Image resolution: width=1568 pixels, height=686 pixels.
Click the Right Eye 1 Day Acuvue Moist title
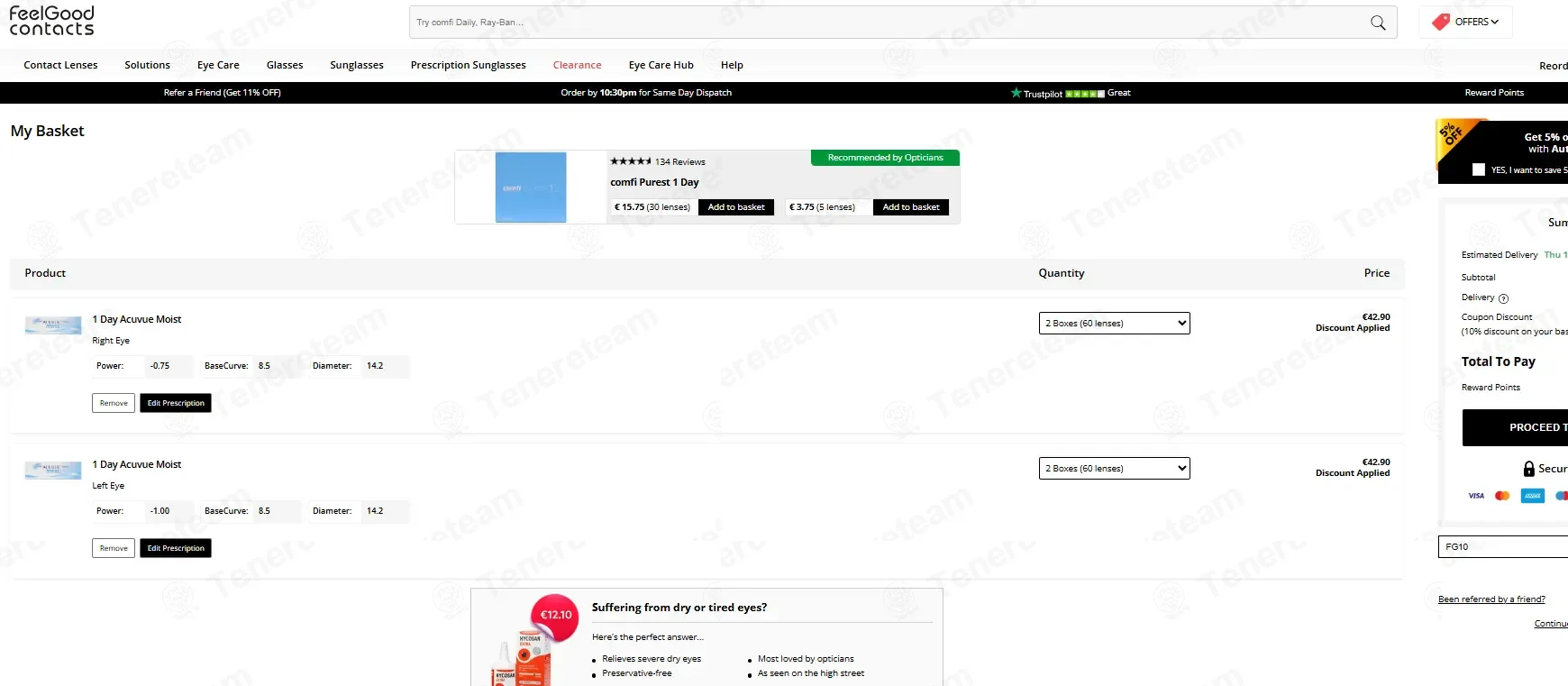137,319
